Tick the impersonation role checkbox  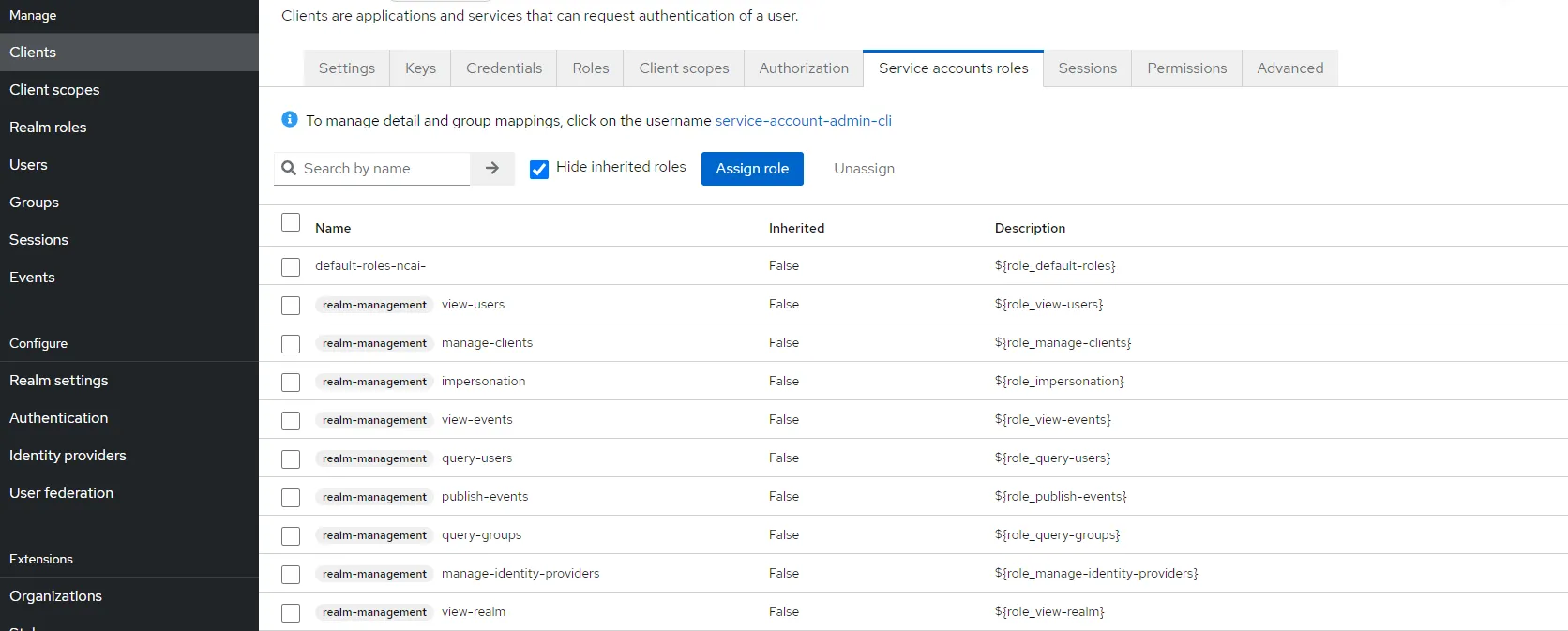[291, 383]
